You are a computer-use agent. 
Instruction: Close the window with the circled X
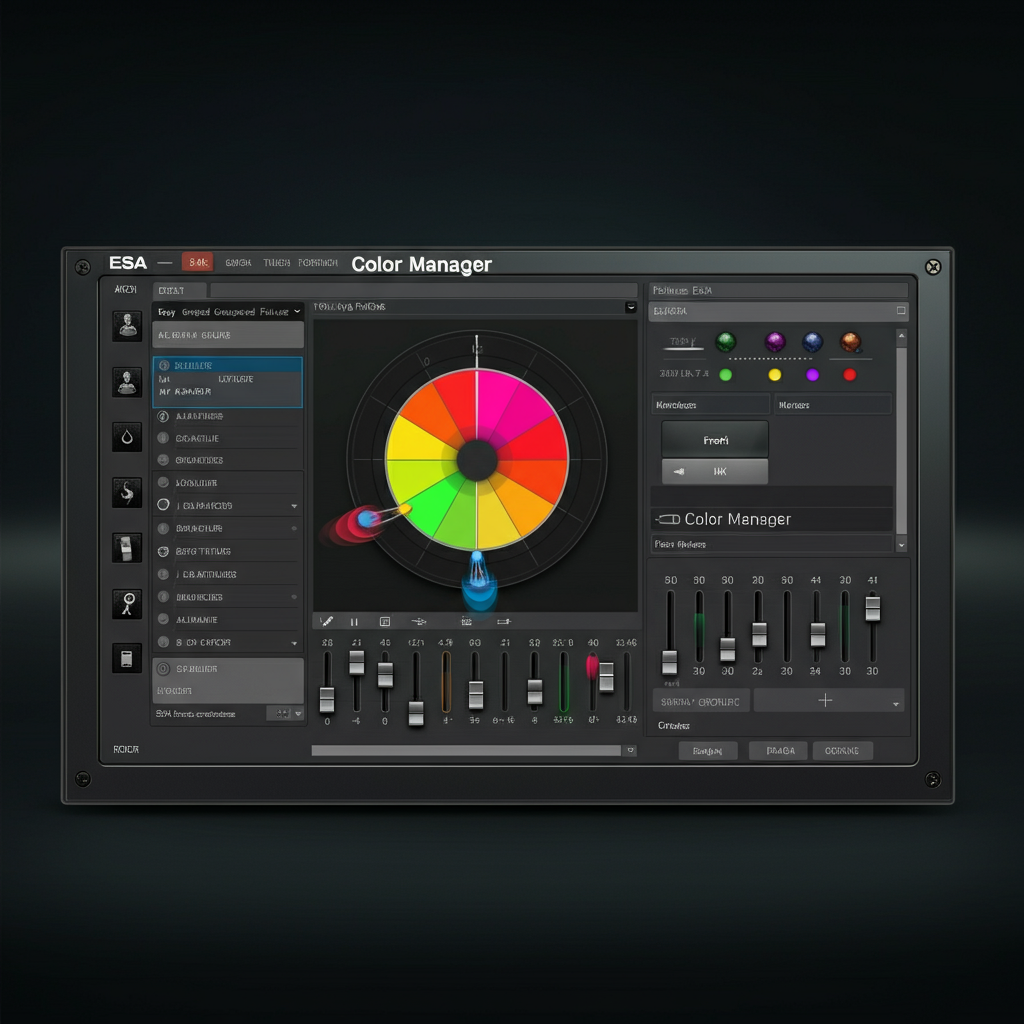coord(933,266)
